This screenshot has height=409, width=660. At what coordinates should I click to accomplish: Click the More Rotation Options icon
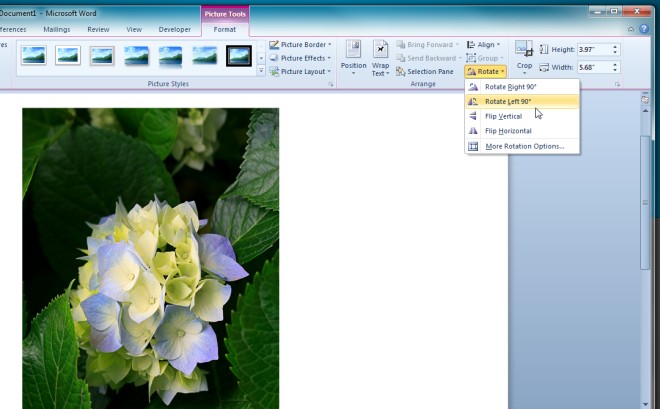[474, 146]
